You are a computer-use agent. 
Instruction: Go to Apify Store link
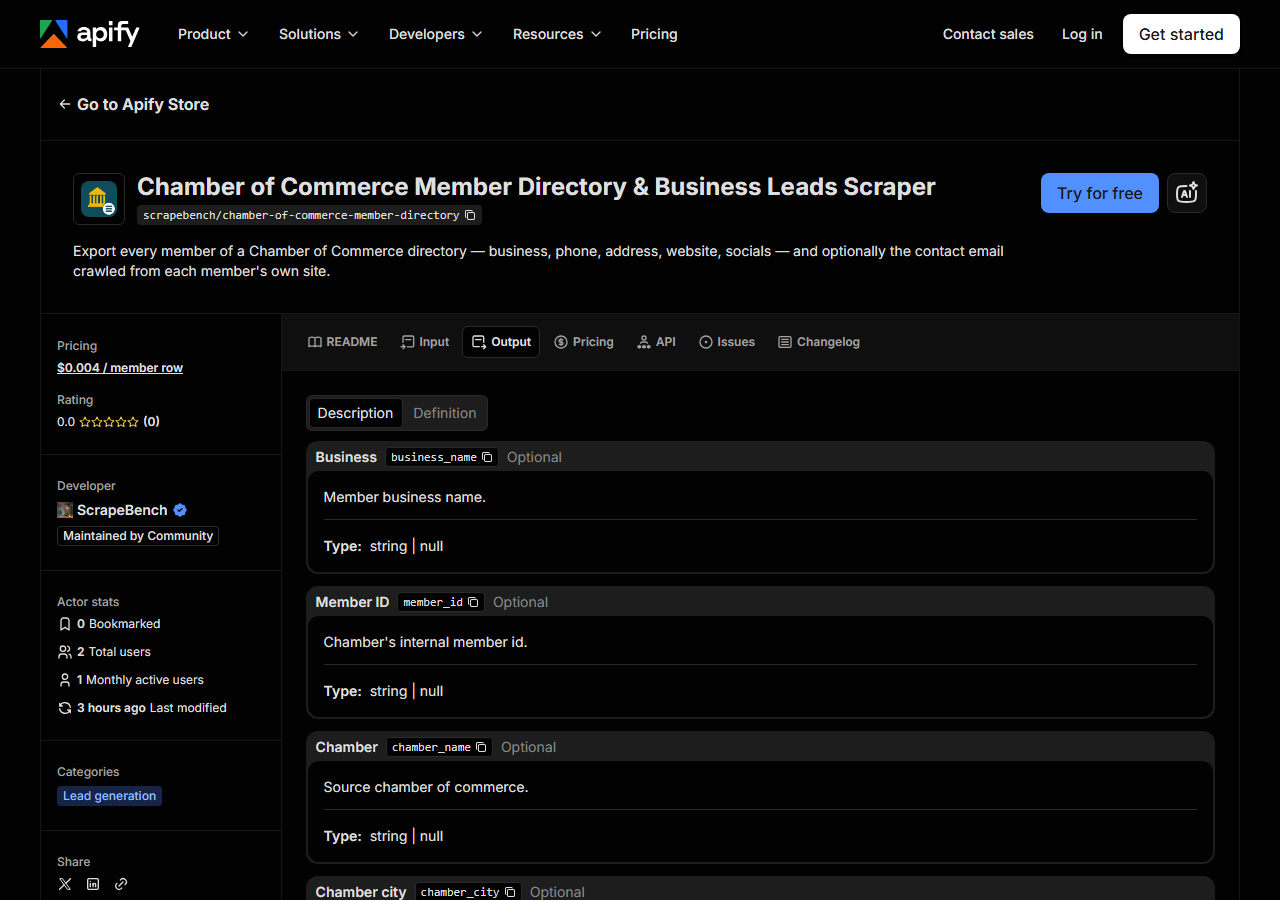coord(134,104)
